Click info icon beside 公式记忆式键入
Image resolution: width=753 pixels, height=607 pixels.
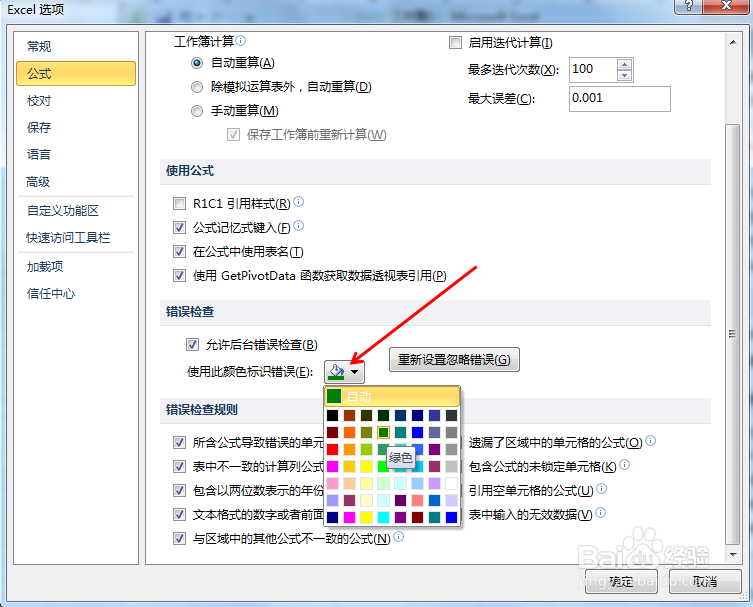click(x=299, y=226)
